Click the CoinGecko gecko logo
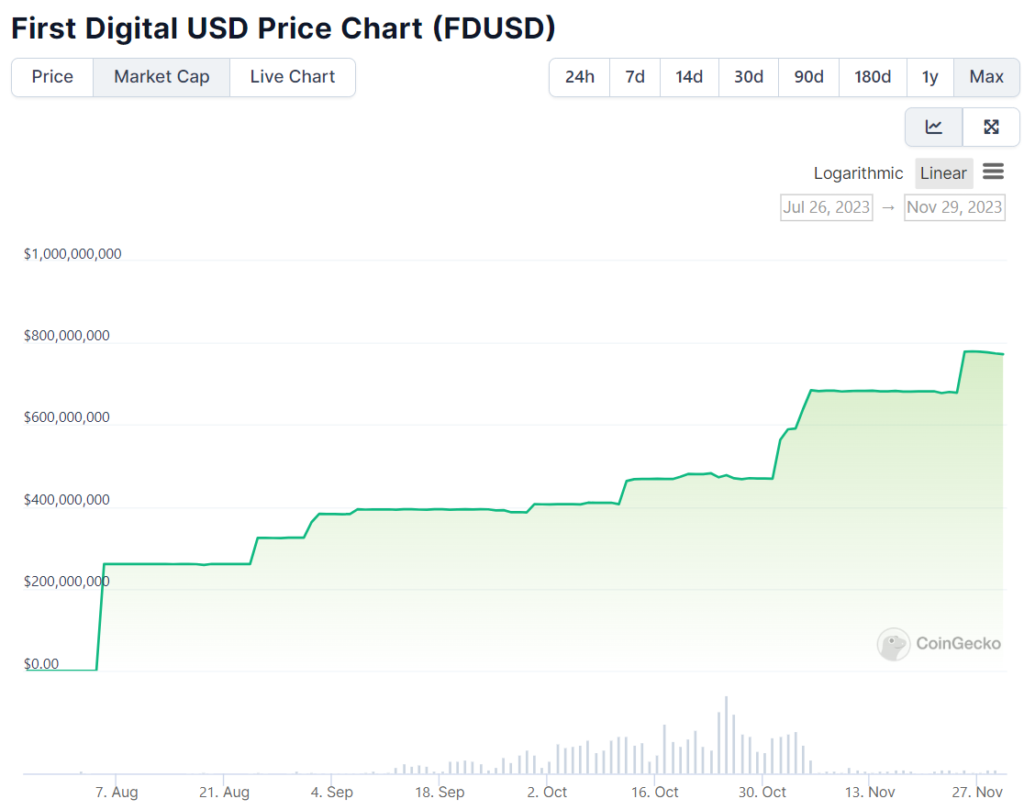 893,644
